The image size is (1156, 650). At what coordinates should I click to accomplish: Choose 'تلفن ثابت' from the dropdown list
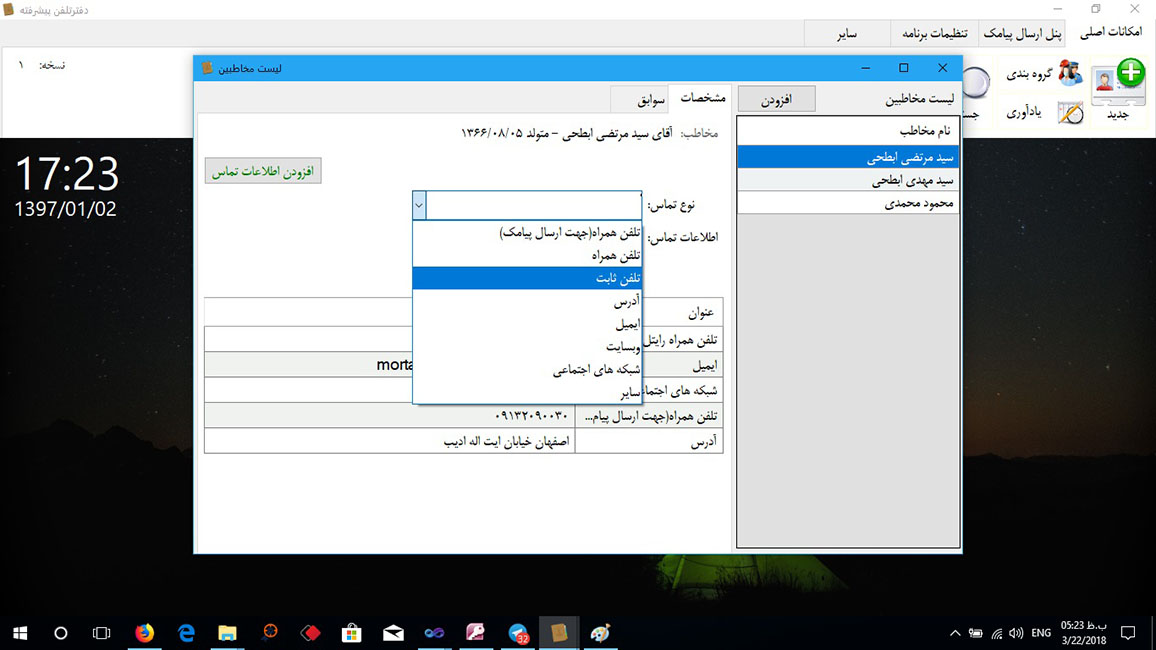tap(527, 278)
